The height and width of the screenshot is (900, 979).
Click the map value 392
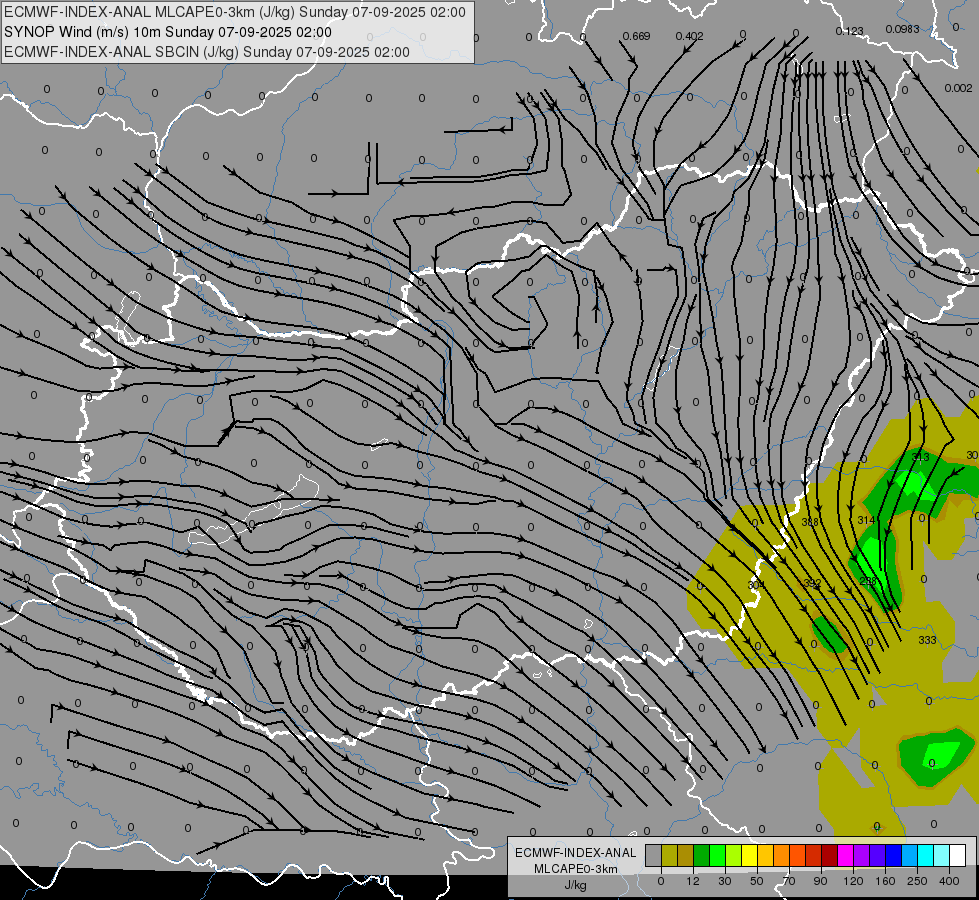812,583
